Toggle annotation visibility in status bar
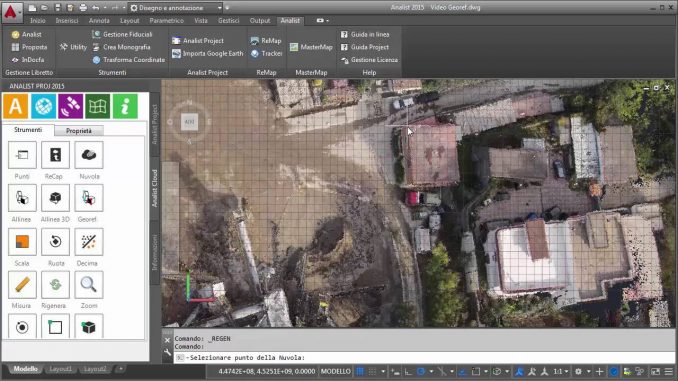The image size is (678, 381). coord(519,371)
